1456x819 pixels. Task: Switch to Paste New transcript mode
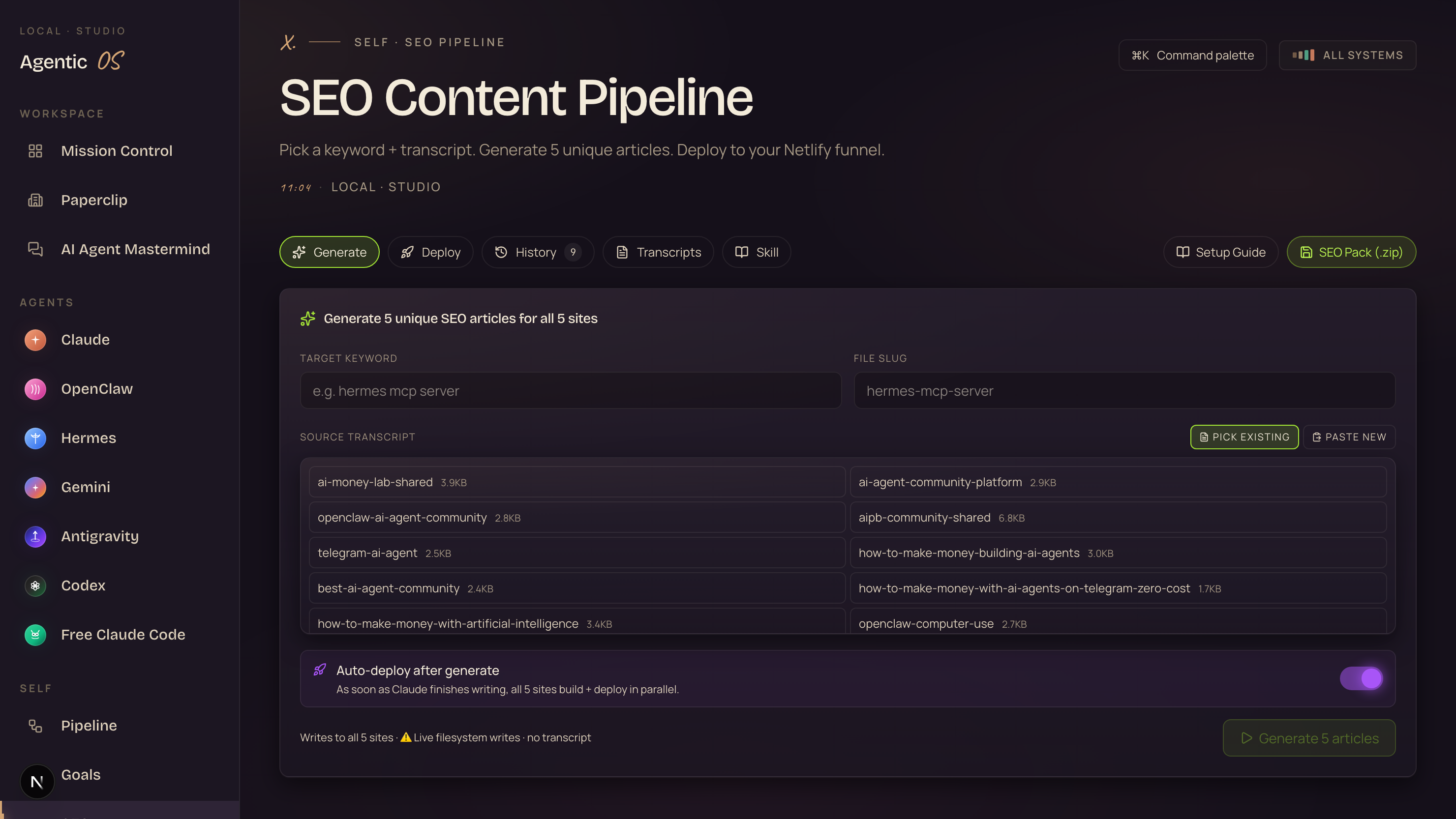[x=1349, y=437]
